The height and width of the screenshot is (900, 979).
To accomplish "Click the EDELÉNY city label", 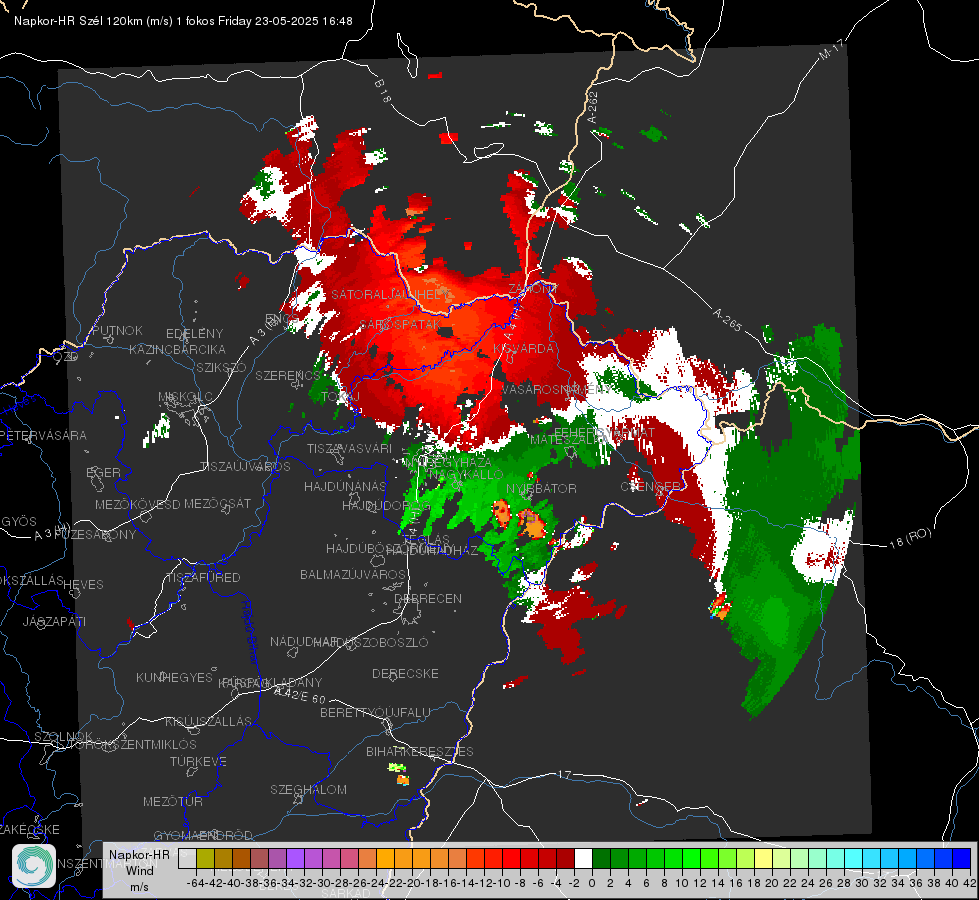I will click(x=194, y=334).
